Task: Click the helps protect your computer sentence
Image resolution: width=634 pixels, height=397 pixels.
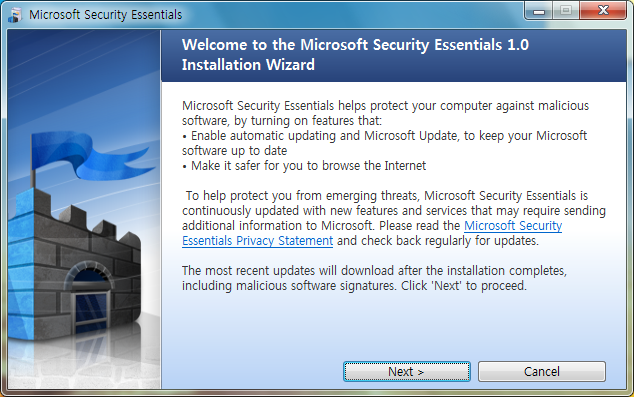Action: (385, 113)
